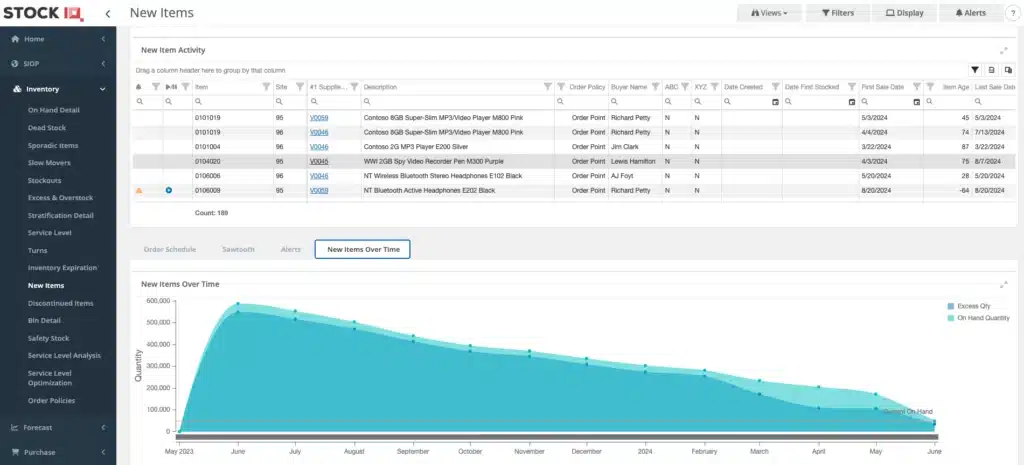Open Safety Stock in the sidebar
This screenshot has height=465, width=1024.
click(49, 338)
